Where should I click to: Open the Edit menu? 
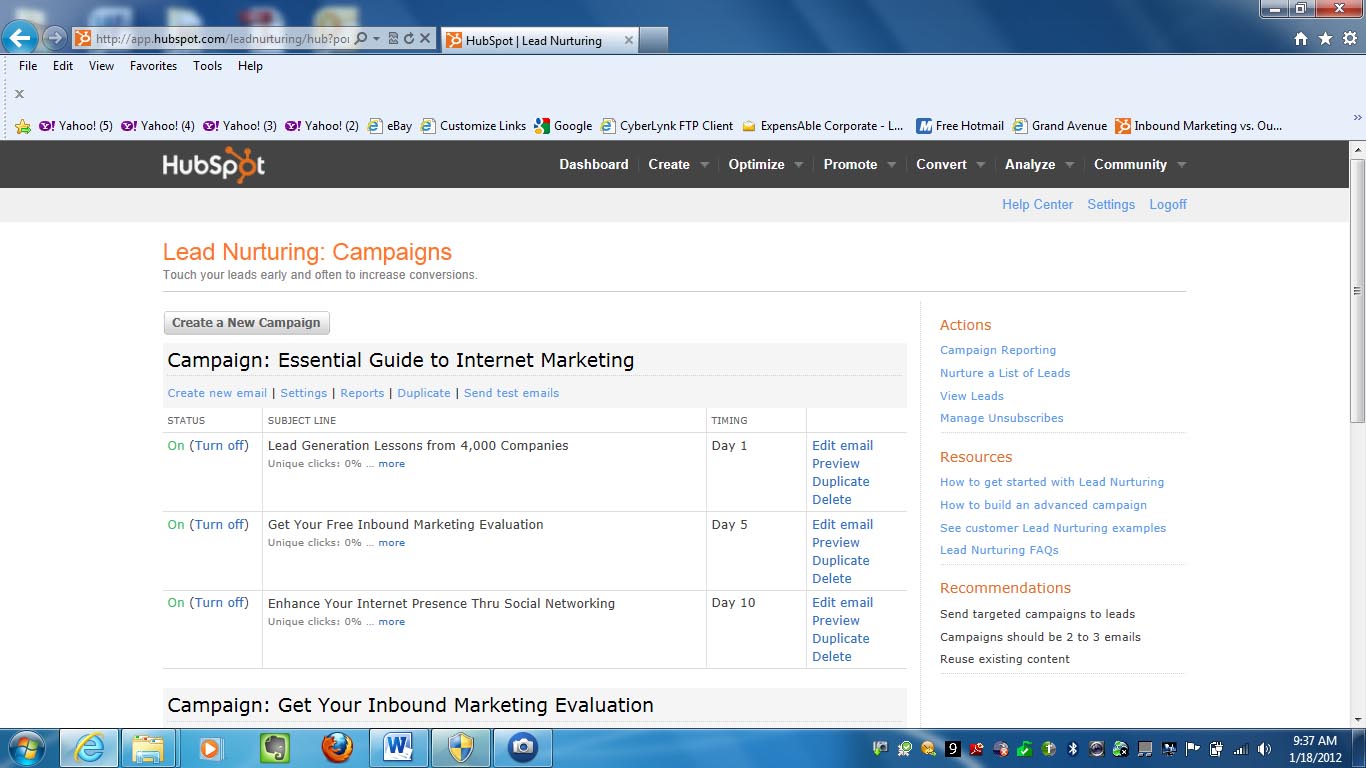pos(63,66)
